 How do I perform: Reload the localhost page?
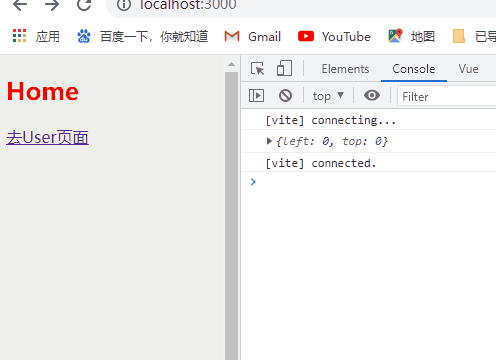84,5
